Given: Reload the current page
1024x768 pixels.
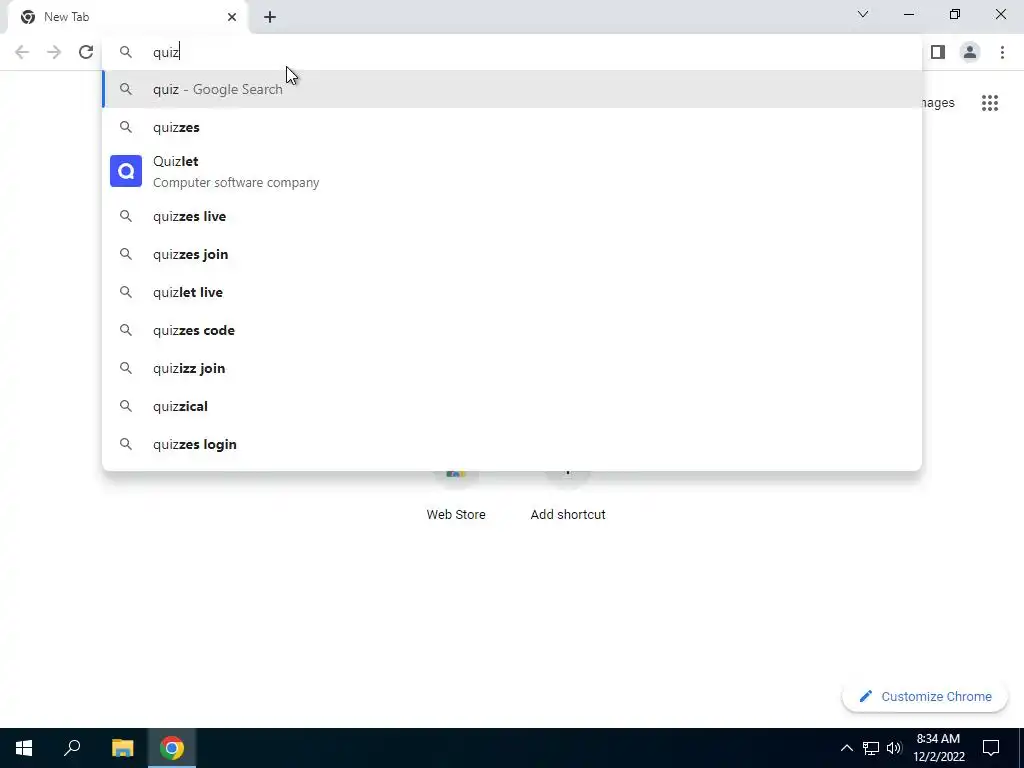Looking at the screenshot, I should [x=86, y=52].
